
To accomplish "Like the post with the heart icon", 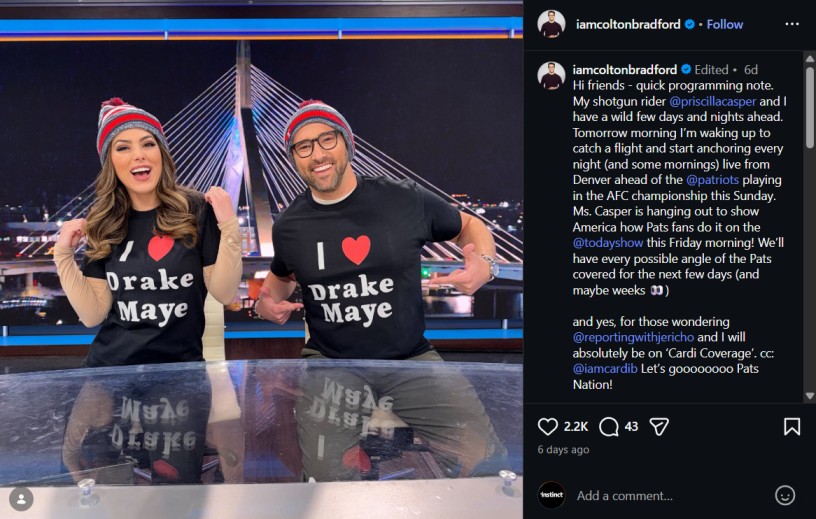I will pyautogui.click(x=547, y=427).
